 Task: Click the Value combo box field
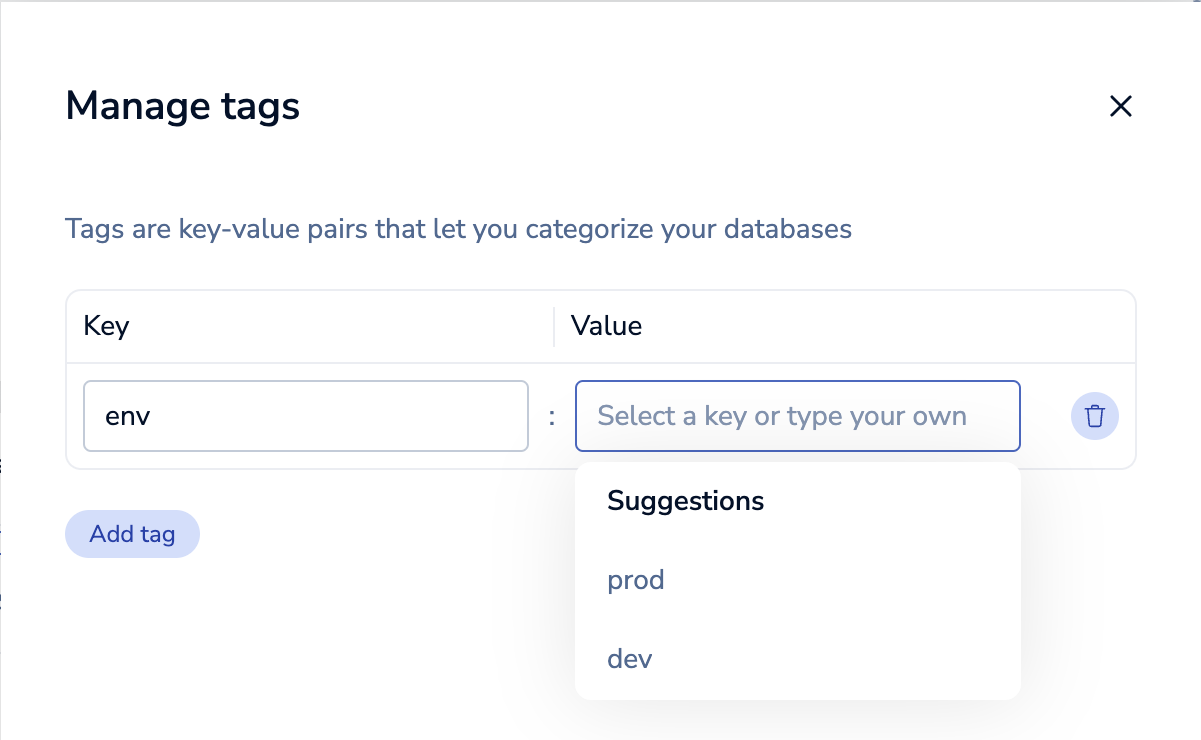(798, 416)
